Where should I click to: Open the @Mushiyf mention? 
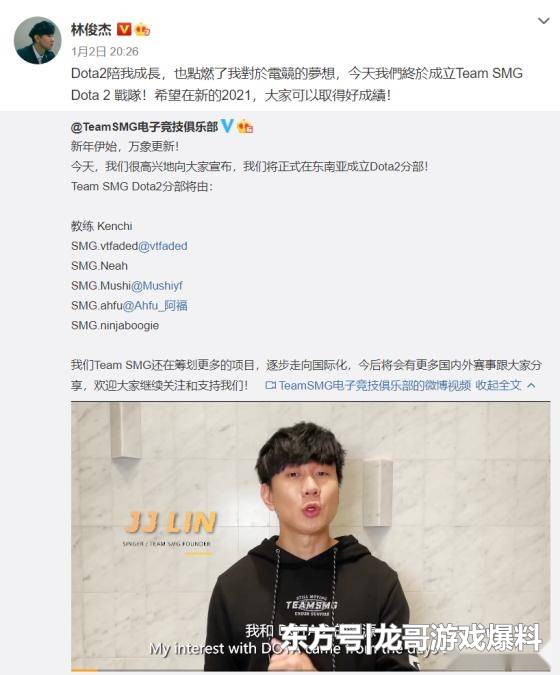(157, 285)
